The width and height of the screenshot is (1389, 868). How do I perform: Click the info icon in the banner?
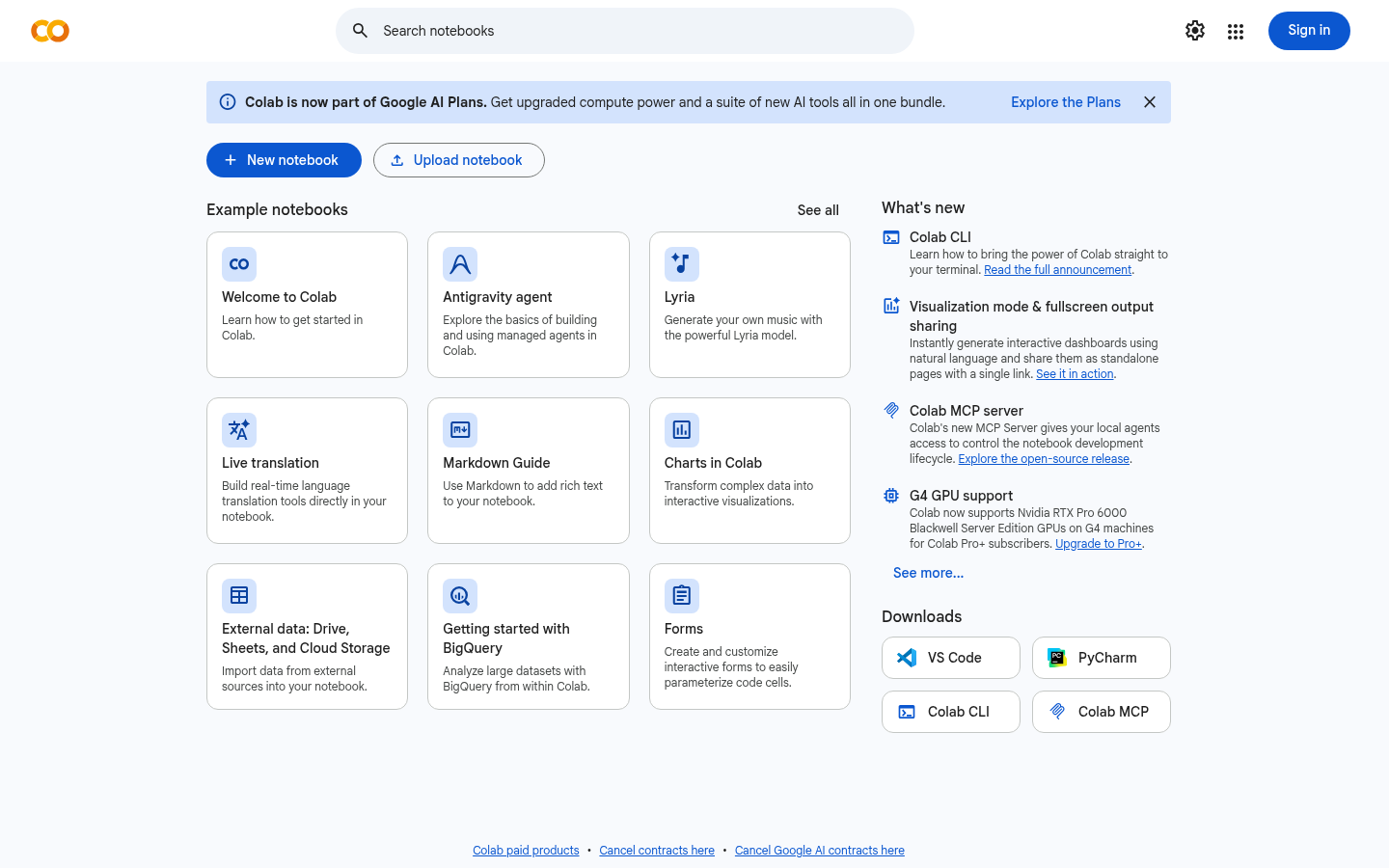click(x=228, y=102)
